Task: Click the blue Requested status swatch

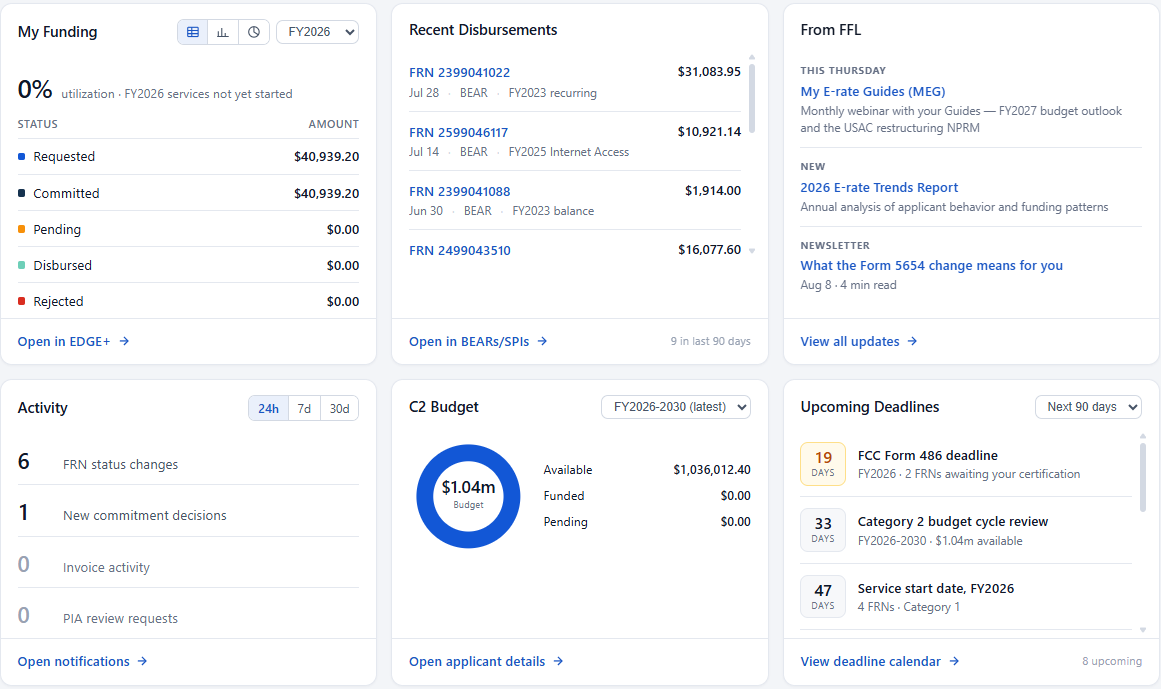Action: click(21, 156)
